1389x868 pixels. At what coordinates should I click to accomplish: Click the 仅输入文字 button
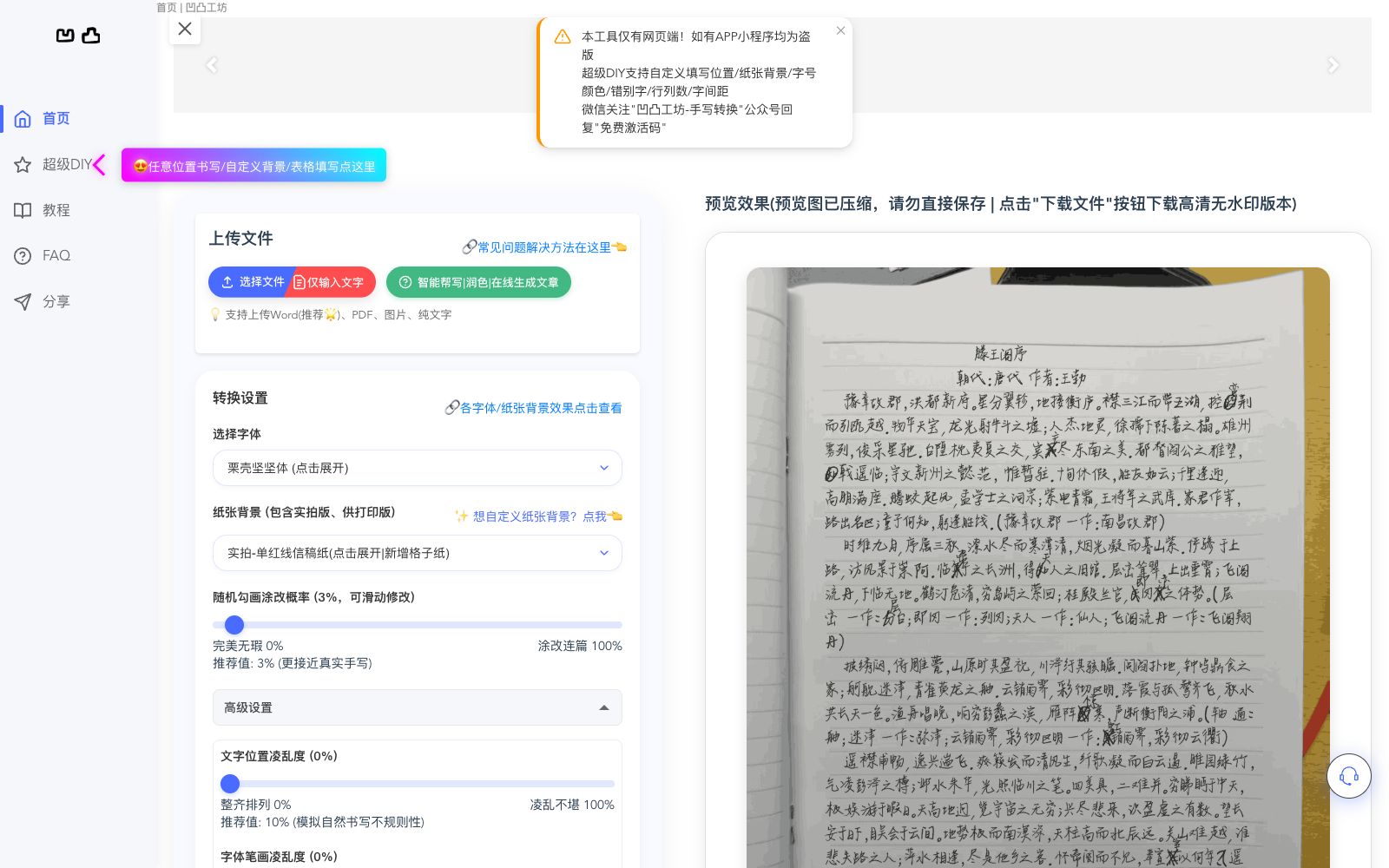coord(332,282)
